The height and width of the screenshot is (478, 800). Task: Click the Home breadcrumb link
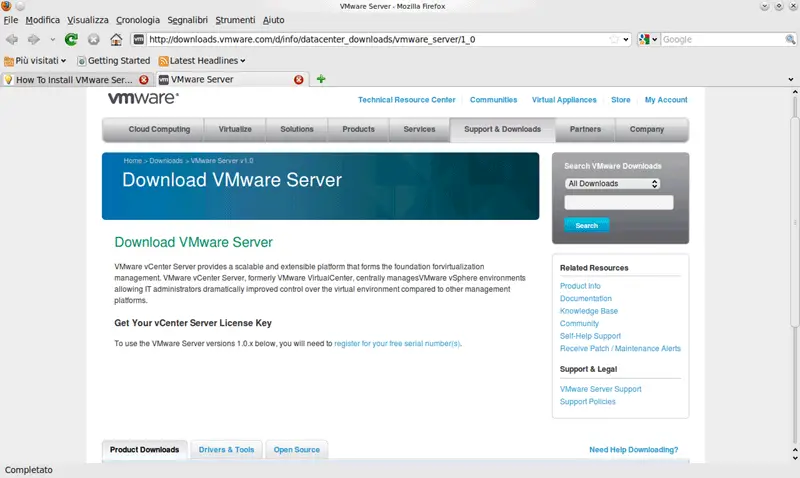coord(132,161)
